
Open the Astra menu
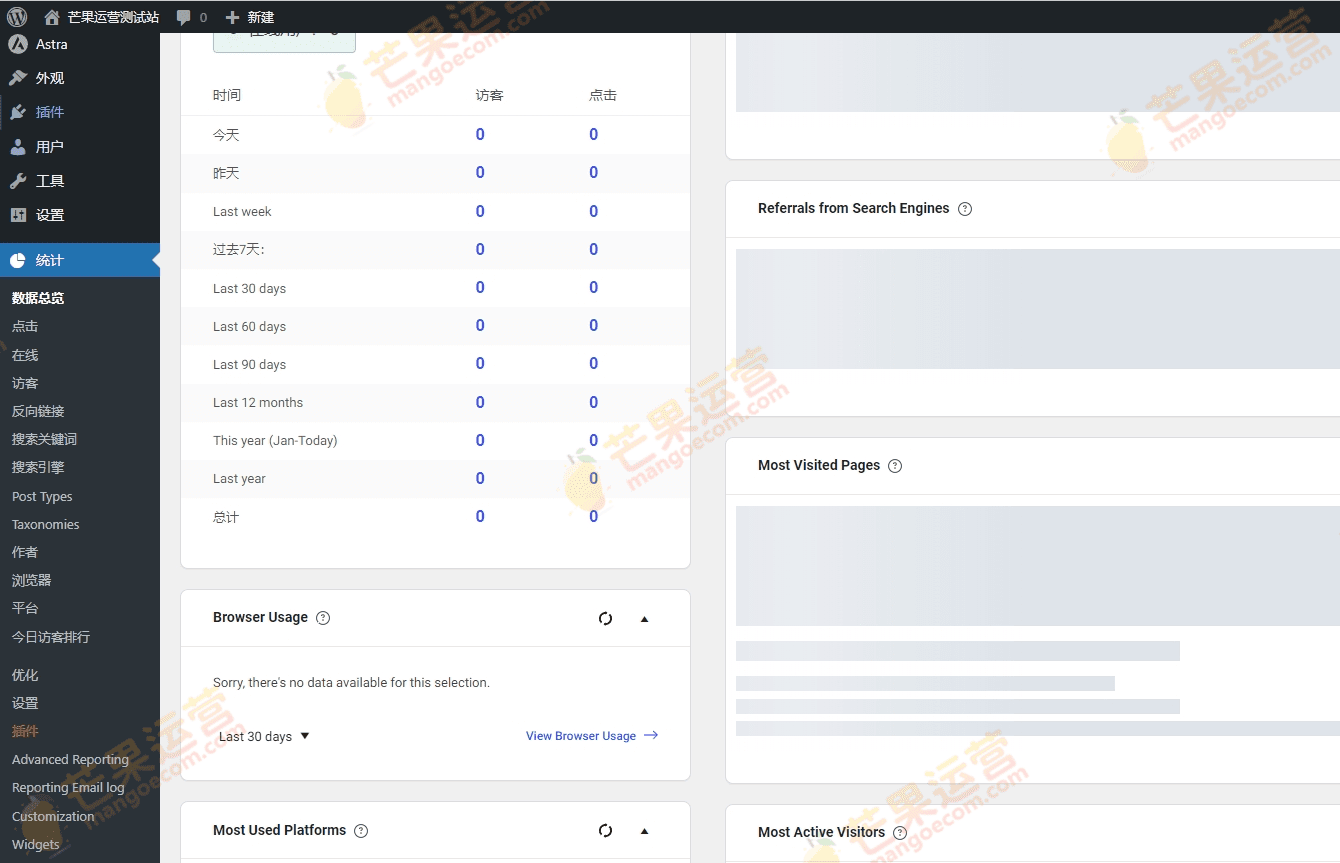tap(80, 44)
